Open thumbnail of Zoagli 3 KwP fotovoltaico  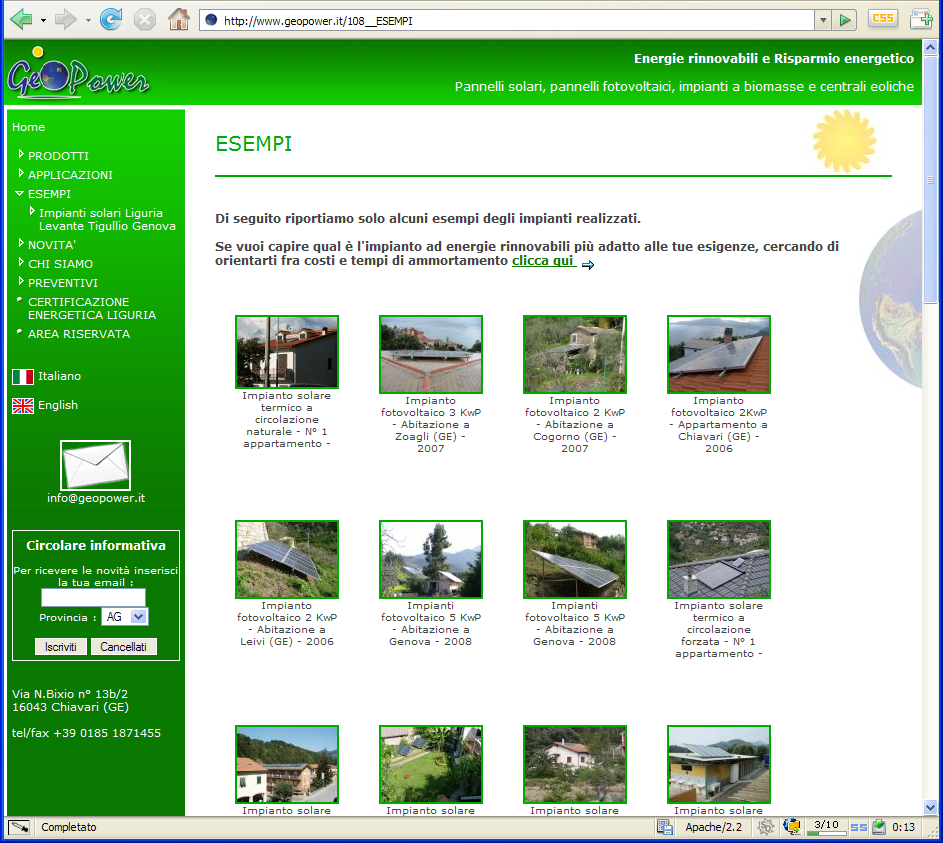[x=431, y=354]
